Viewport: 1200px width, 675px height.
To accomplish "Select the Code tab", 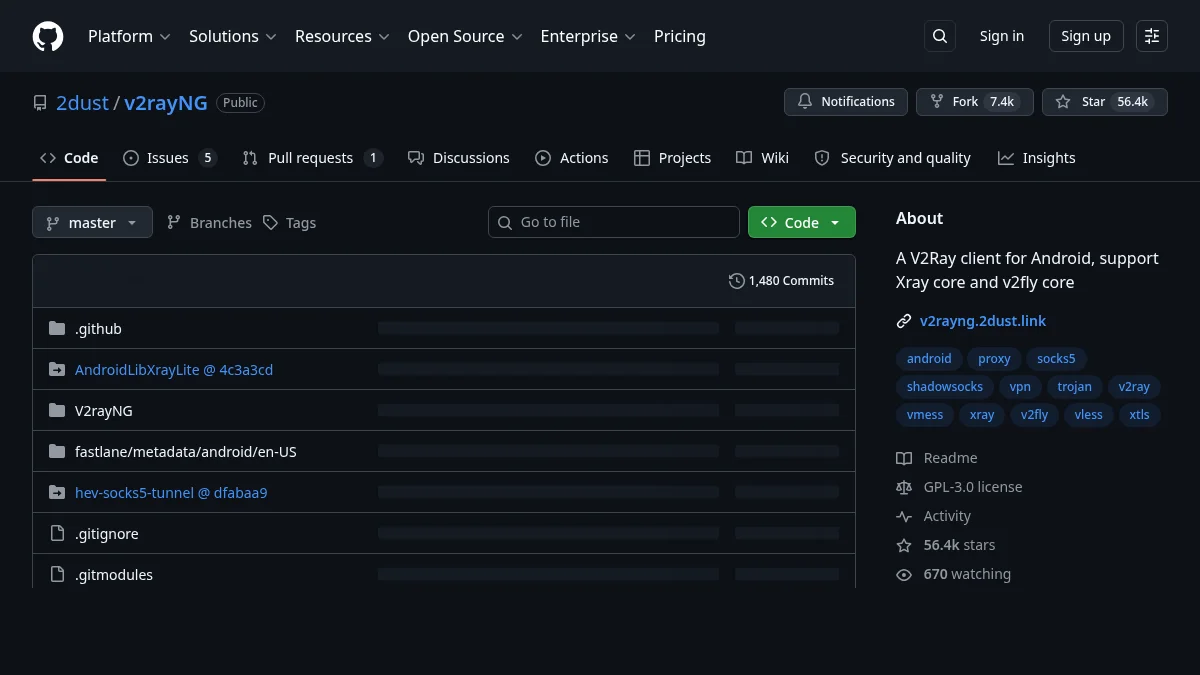I will (69, 158).
